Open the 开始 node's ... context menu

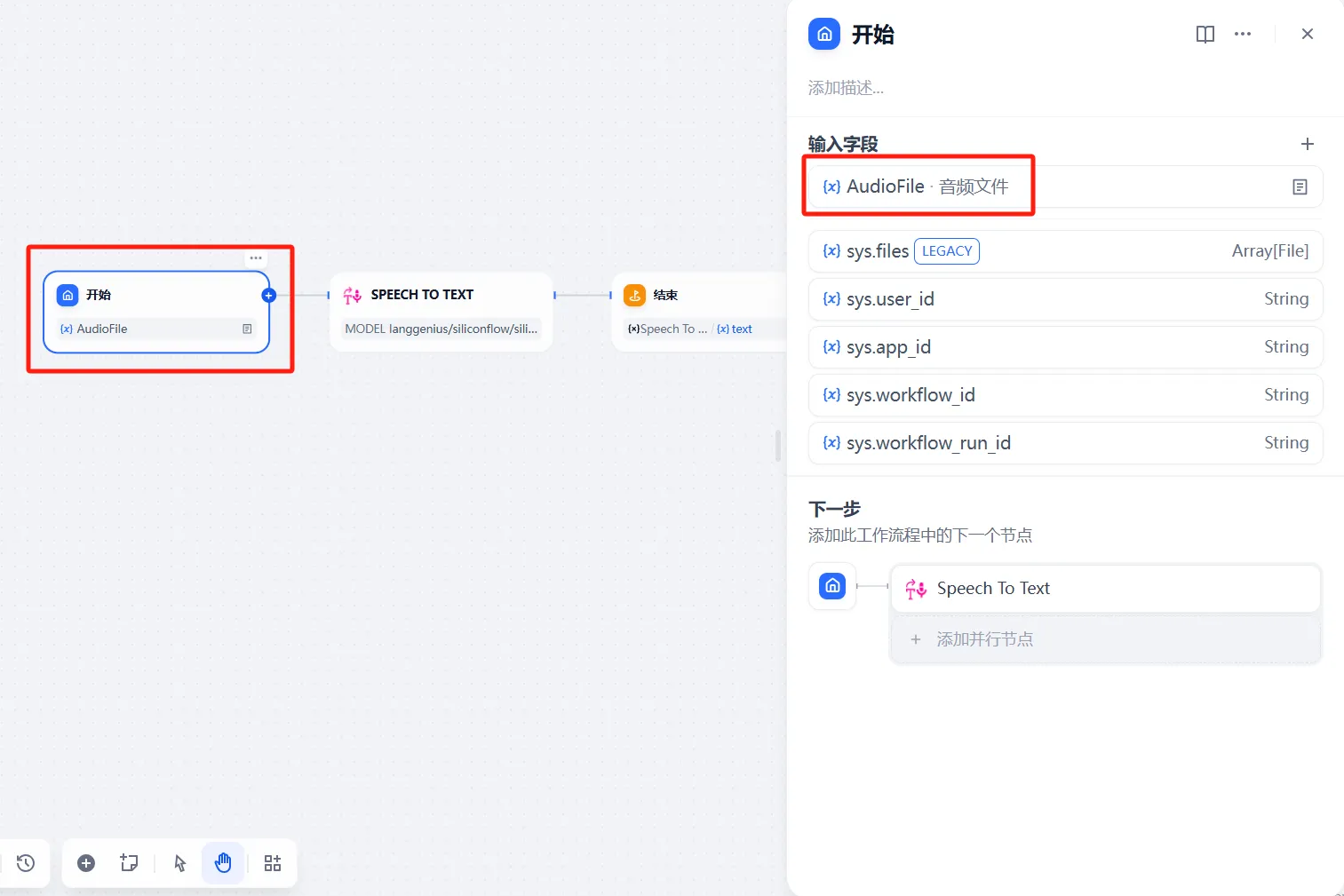256,258
